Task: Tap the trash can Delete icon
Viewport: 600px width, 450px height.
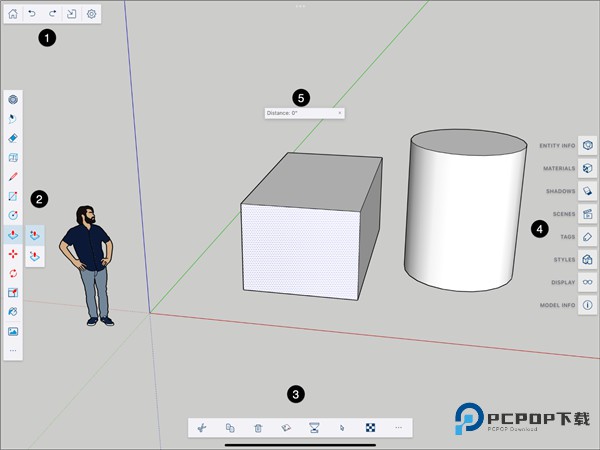Action: [258, 427]
